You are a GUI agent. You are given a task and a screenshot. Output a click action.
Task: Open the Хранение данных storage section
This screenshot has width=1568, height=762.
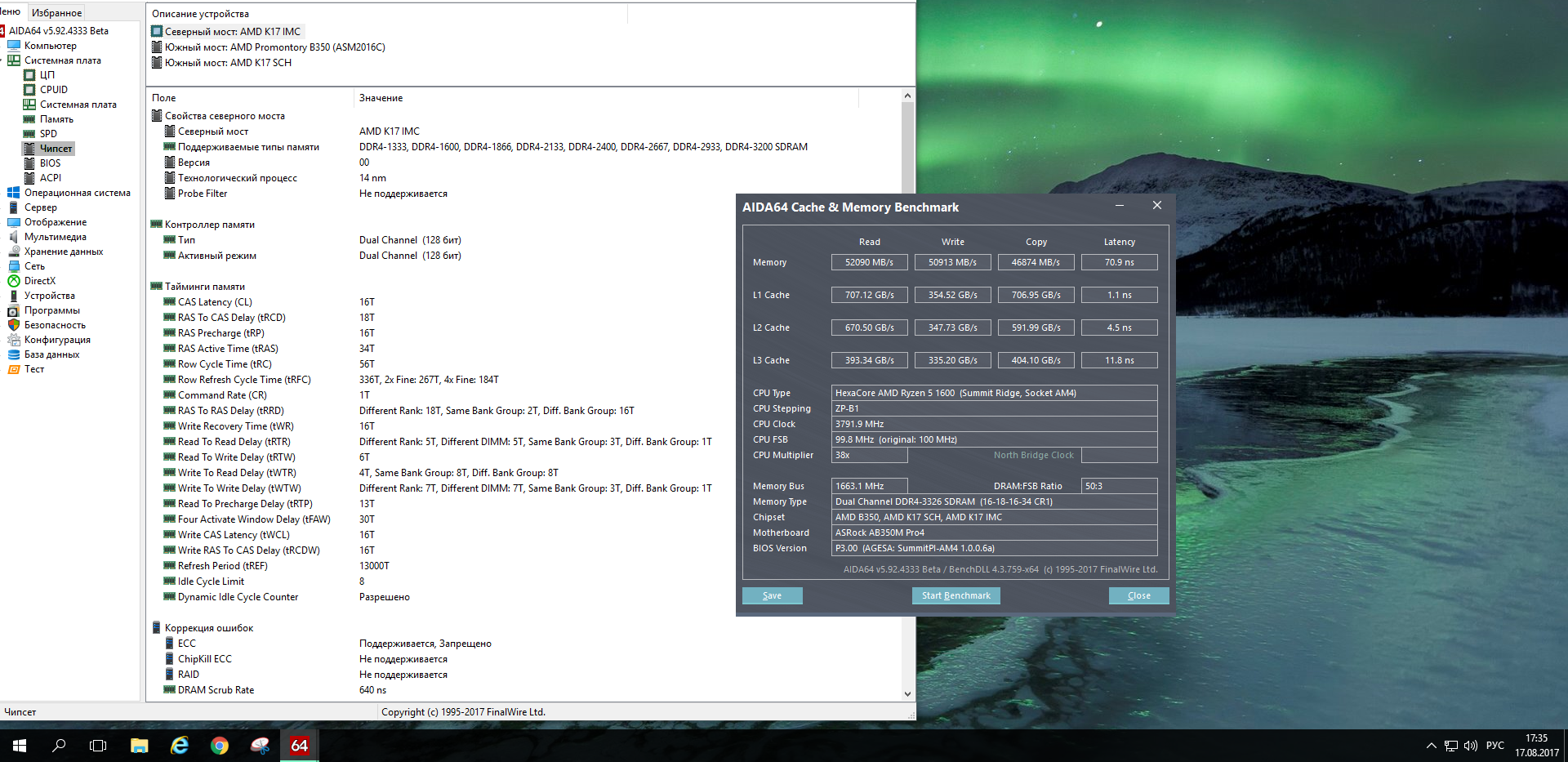(63, 252)
